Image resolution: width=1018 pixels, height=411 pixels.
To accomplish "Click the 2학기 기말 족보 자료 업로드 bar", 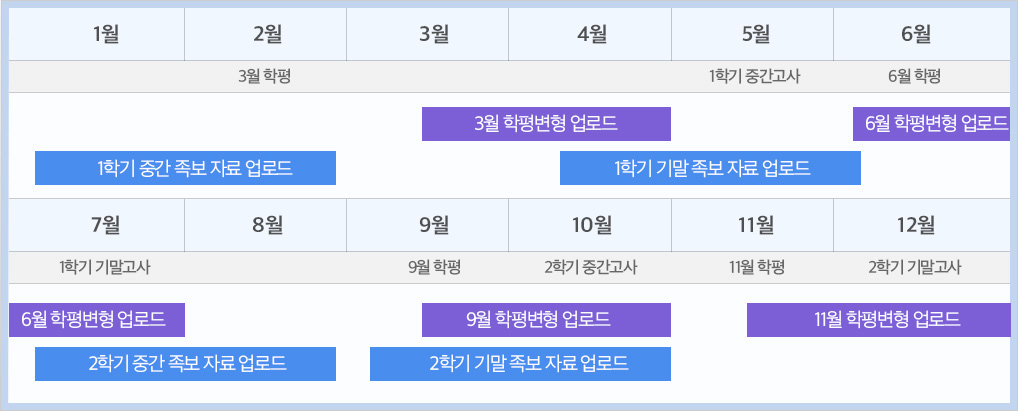I will click(520, 364).
